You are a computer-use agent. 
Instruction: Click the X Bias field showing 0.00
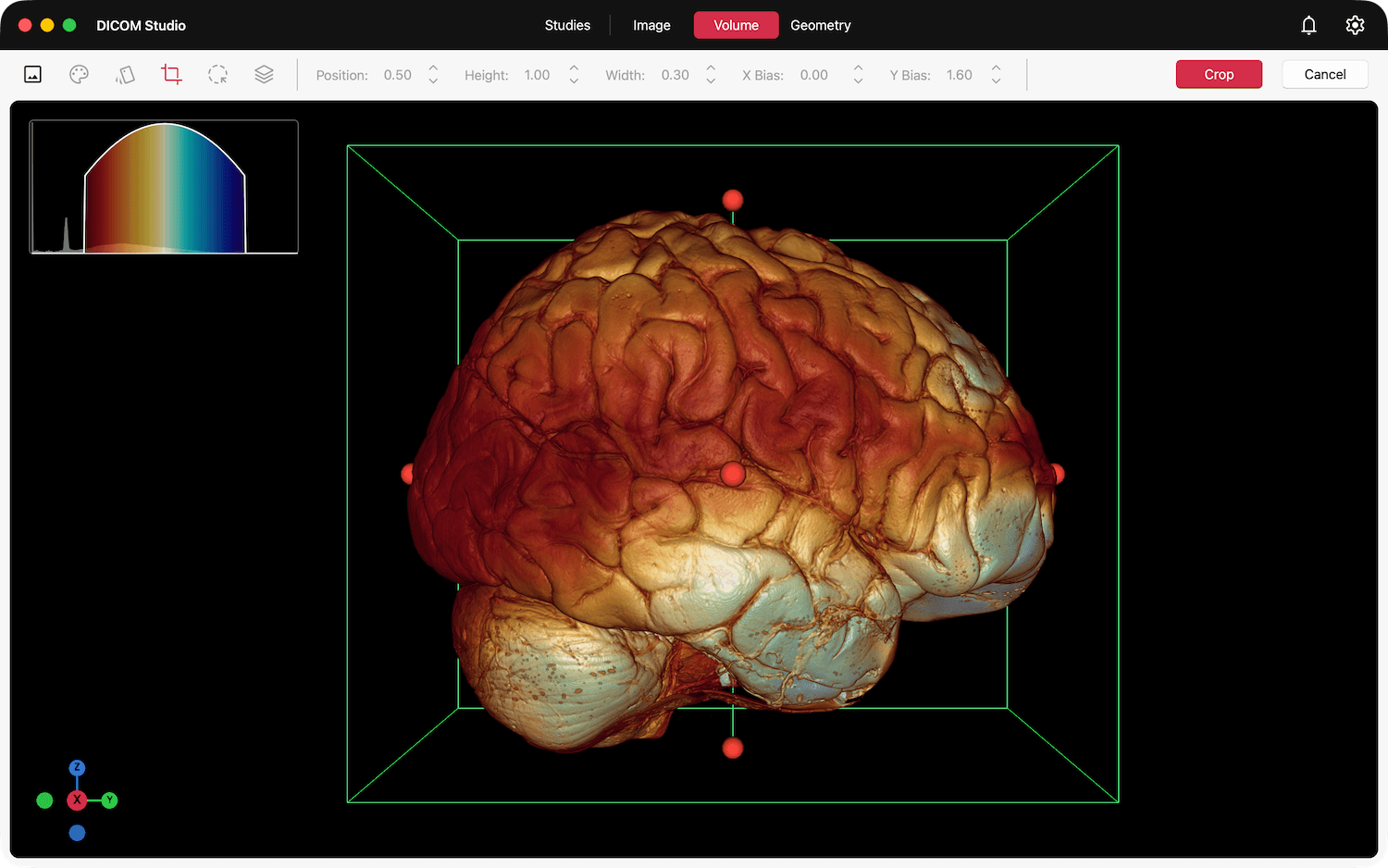(814, 75)
